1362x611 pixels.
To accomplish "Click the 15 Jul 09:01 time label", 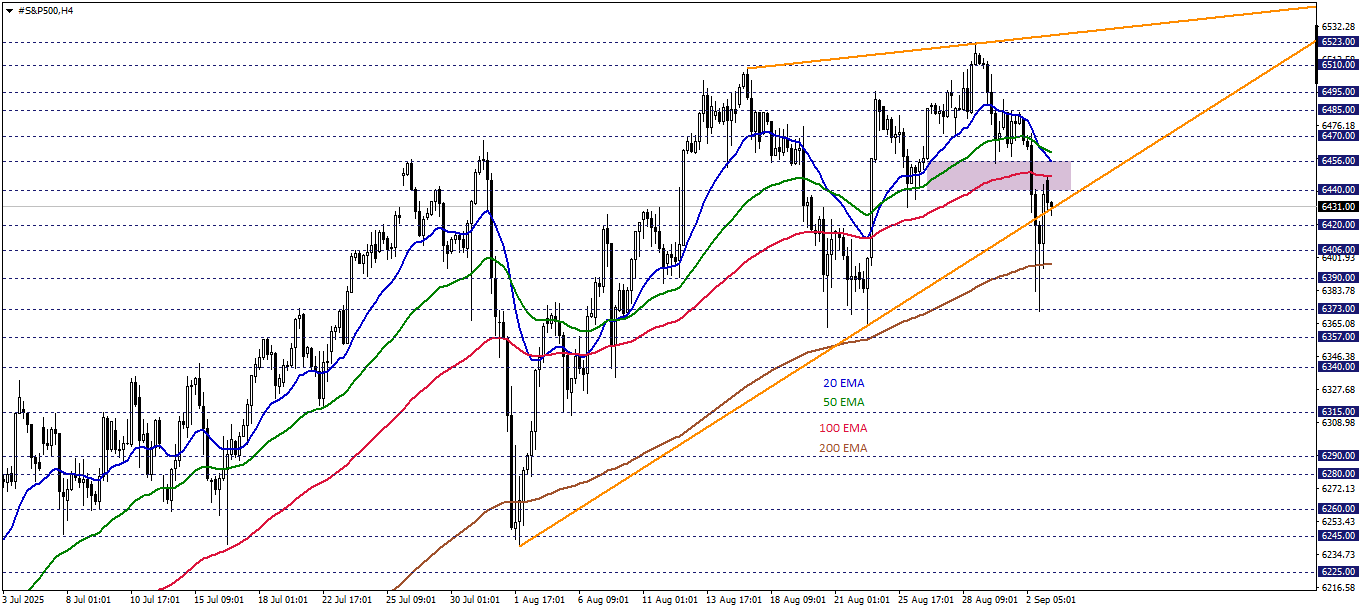I will pyautogui.click(x=217, y=600).
